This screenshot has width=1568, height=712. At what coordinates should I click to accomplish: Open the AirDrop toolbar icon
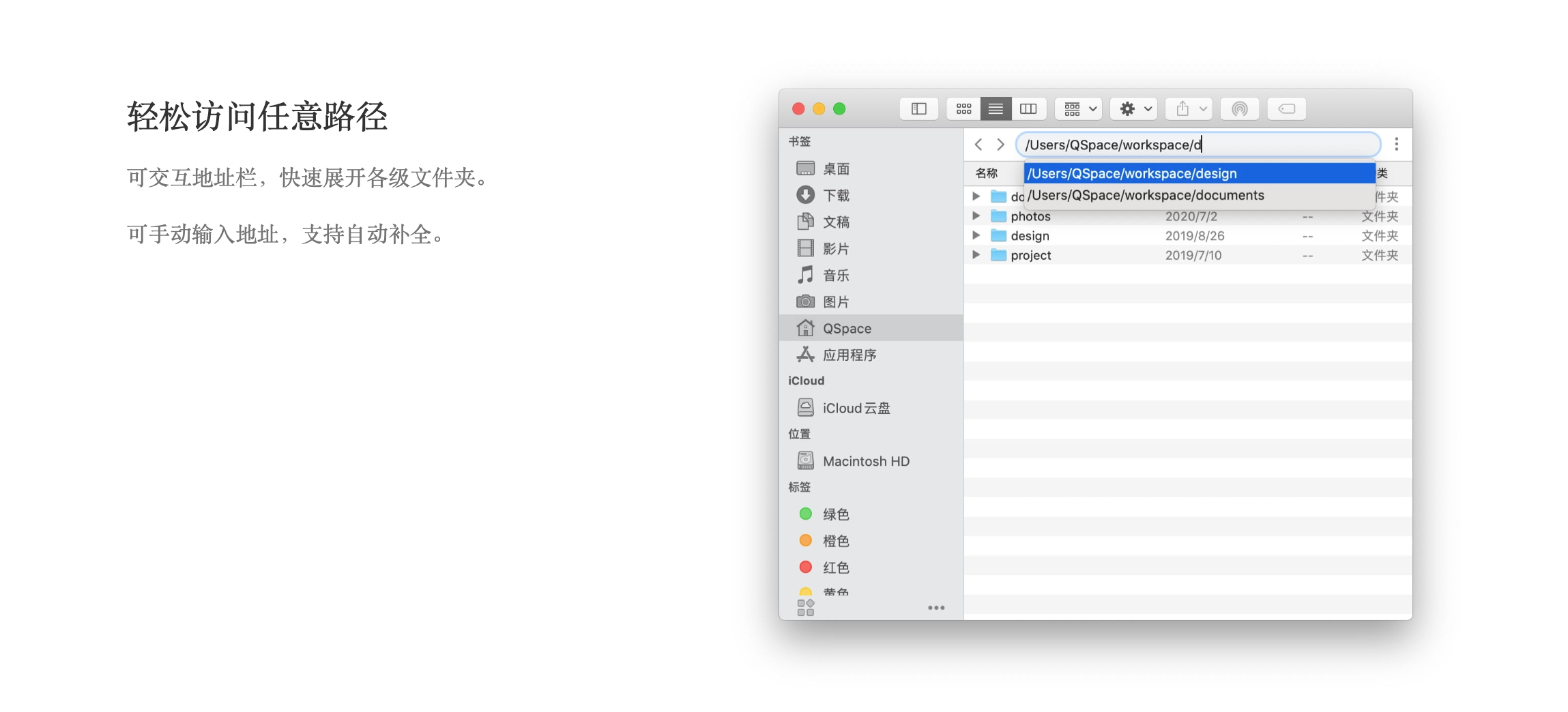(1239, 109)
